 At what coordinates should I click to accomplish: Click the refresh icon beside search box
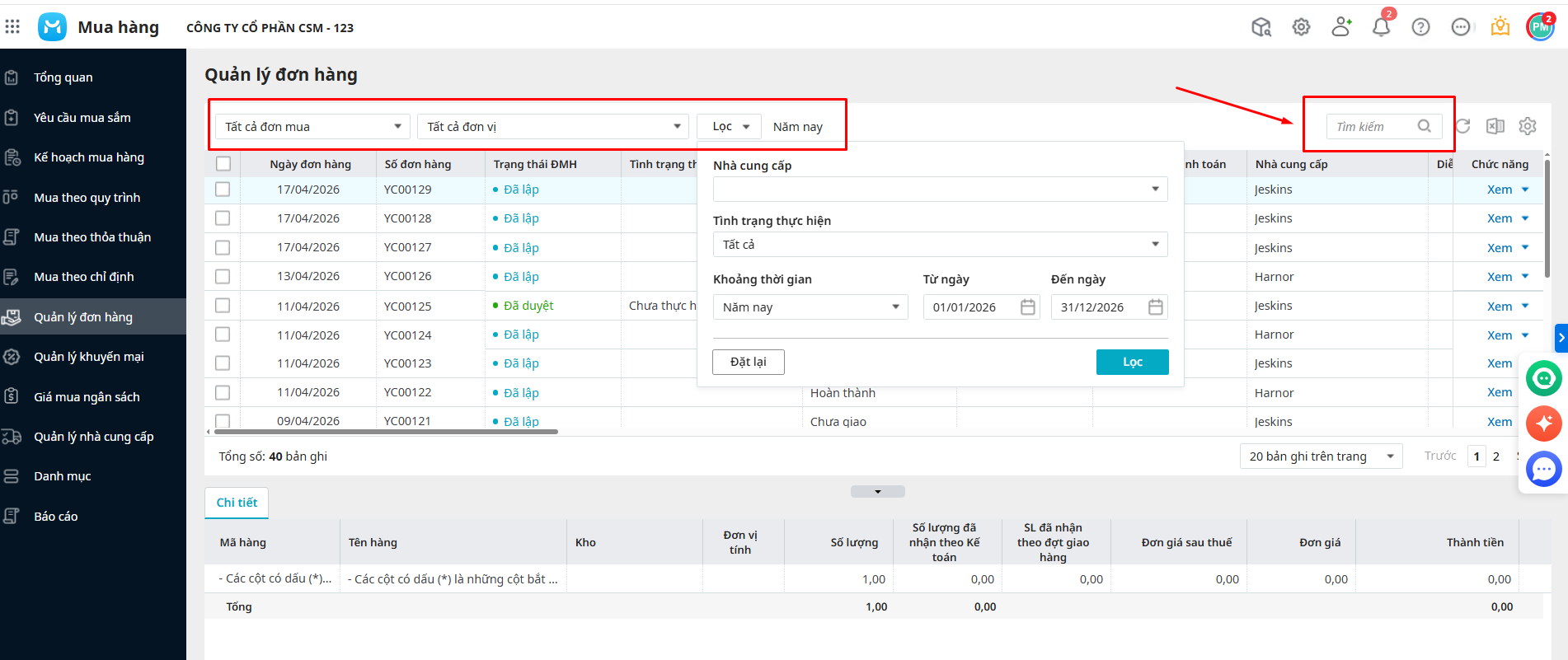click(x=1462, y=126)
